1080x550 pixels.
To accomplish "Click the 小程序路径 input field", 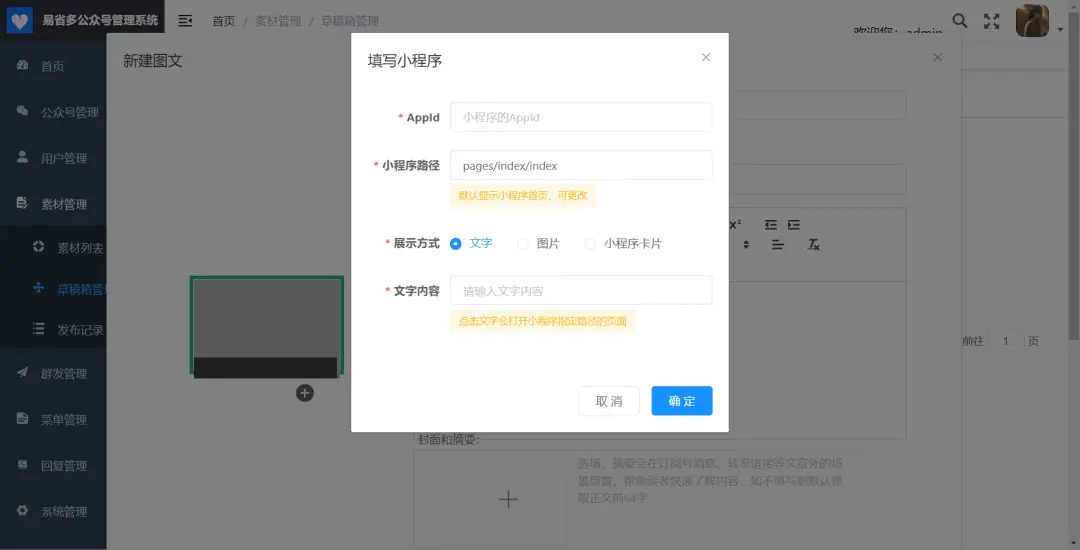I will (x=581, y=165).
